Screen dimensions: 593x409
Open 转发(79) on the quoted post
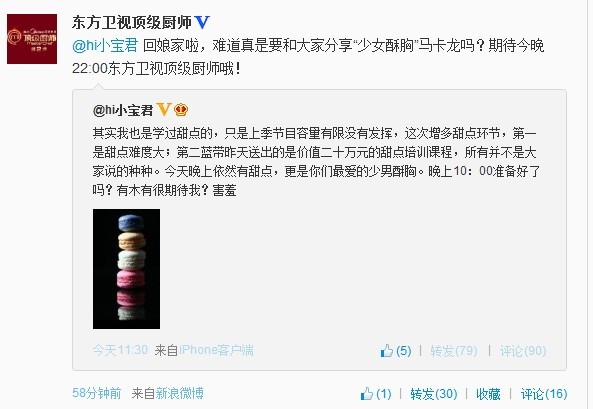click(x=453, y=351)
